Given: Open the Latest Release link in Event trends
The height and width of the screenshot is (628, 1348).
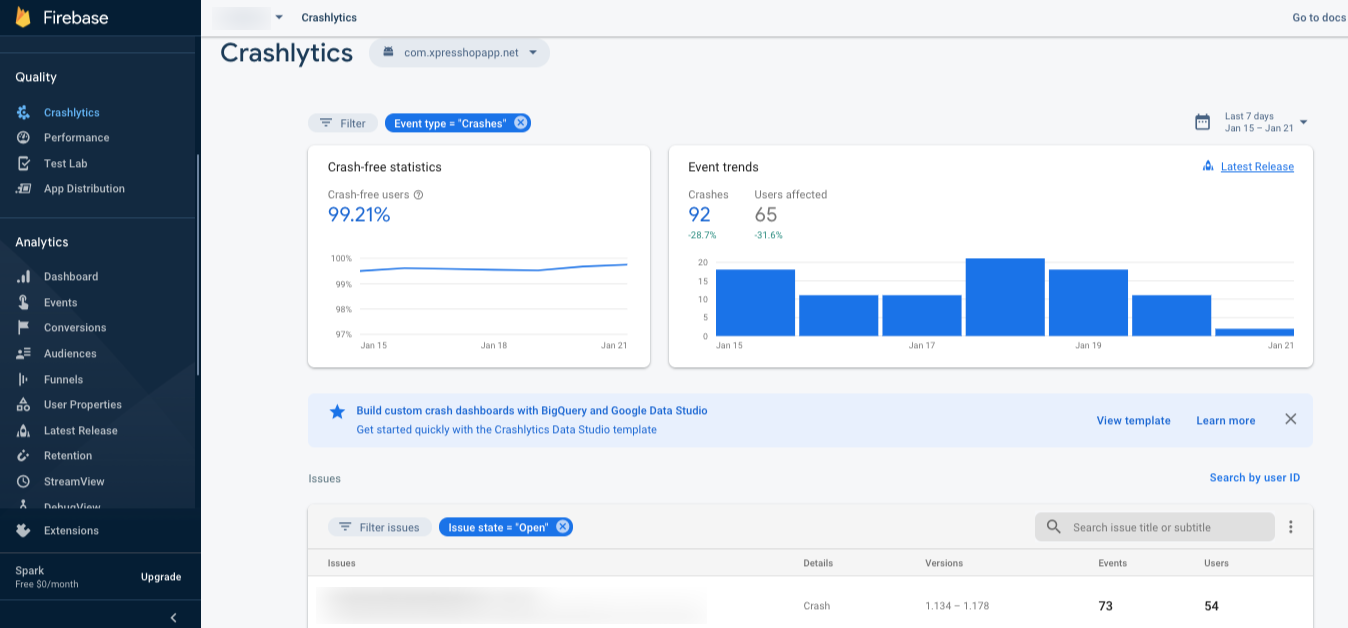Looking at the screenshot, I should coord(1257,167).
